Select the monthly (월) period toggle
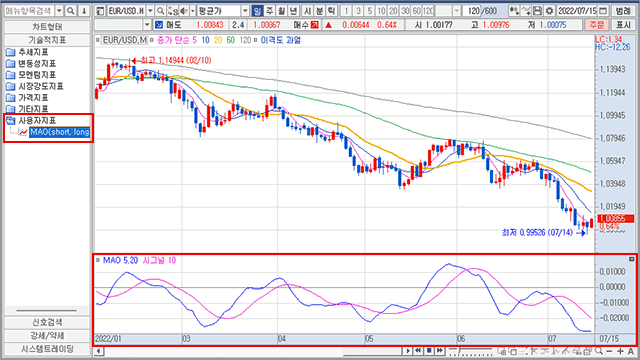Viewport: 640px width, 360px height. click(x=281, y=11)
